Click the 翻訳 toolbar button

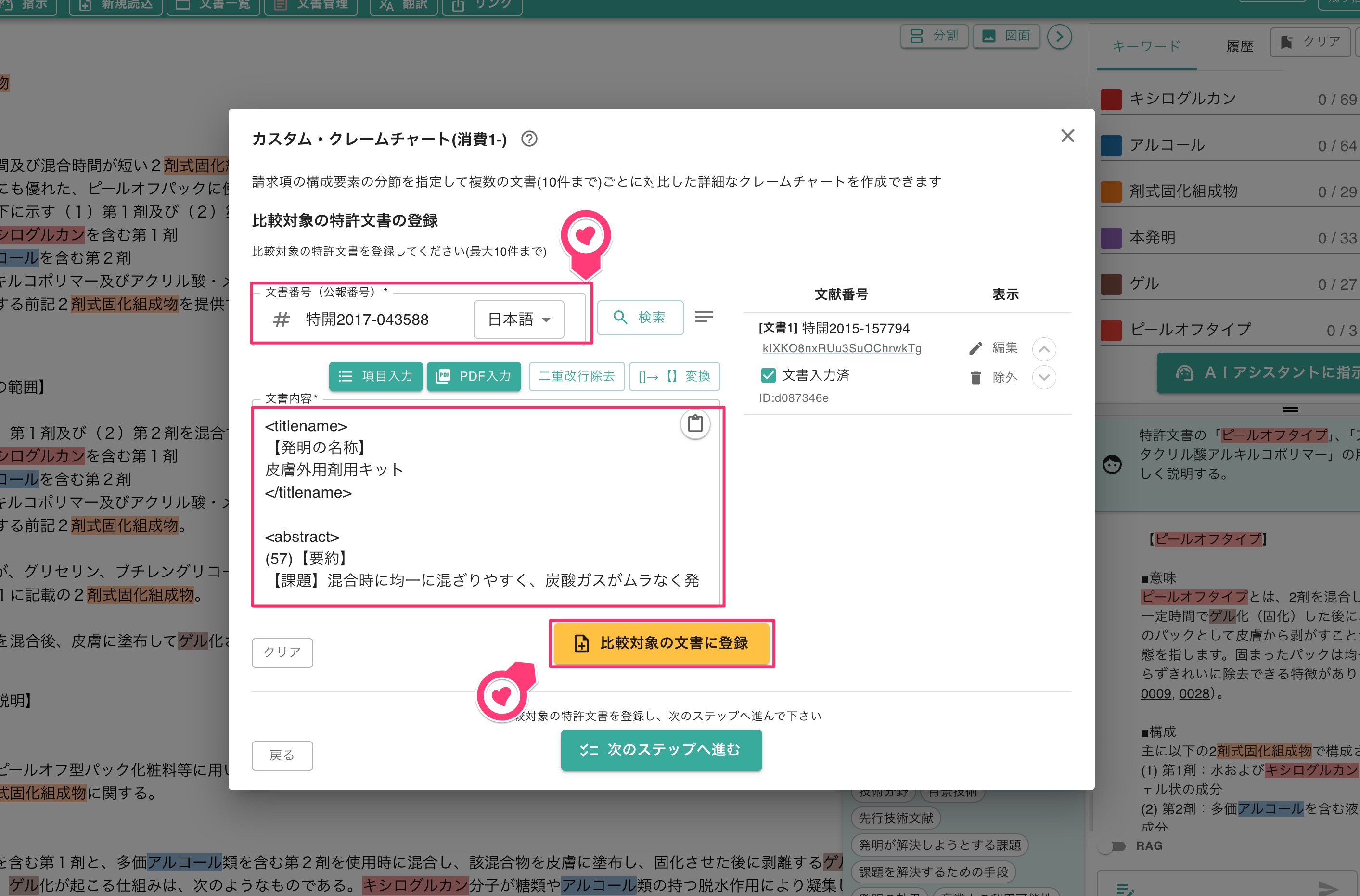coord(403,5)
